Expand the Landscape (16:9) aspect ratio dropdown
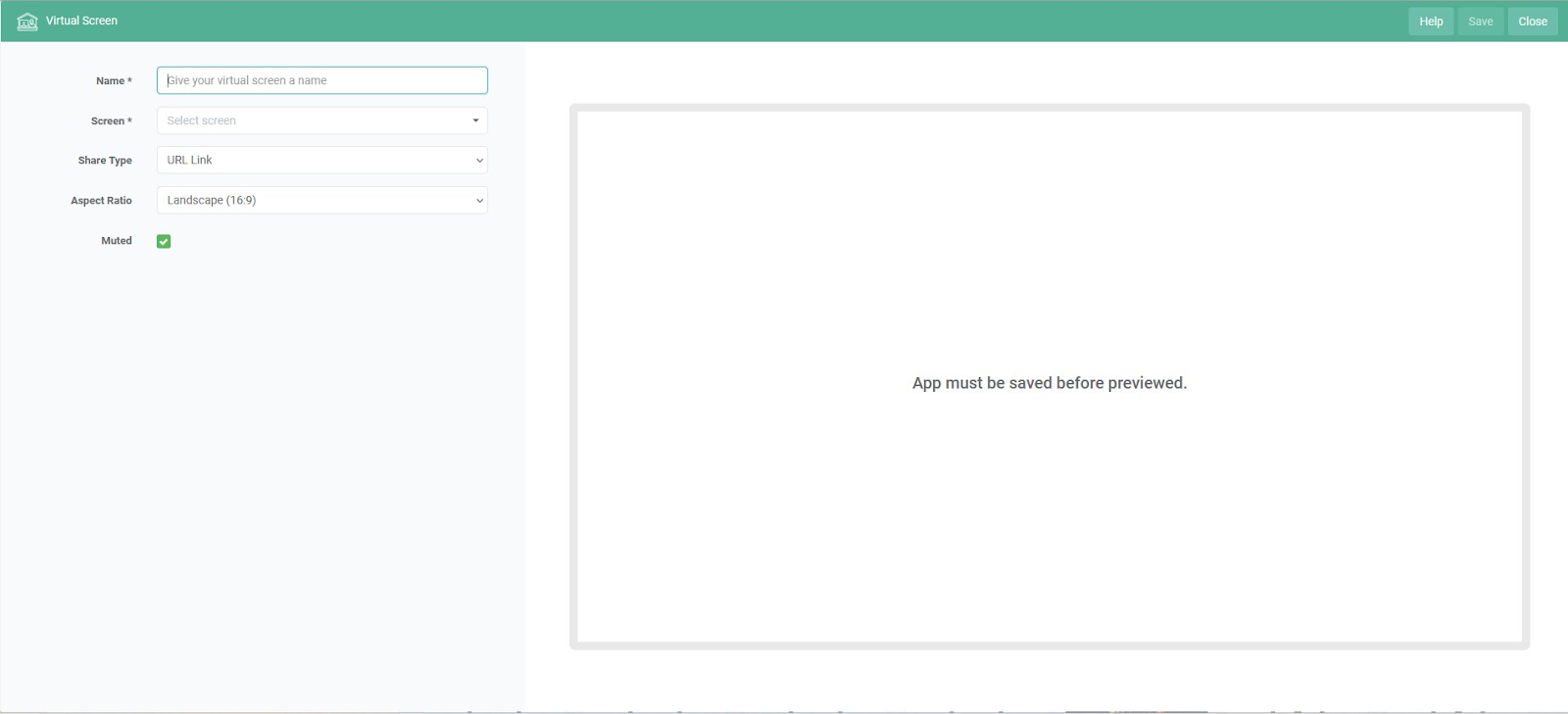1568x714 pixels. pos(314,201)
